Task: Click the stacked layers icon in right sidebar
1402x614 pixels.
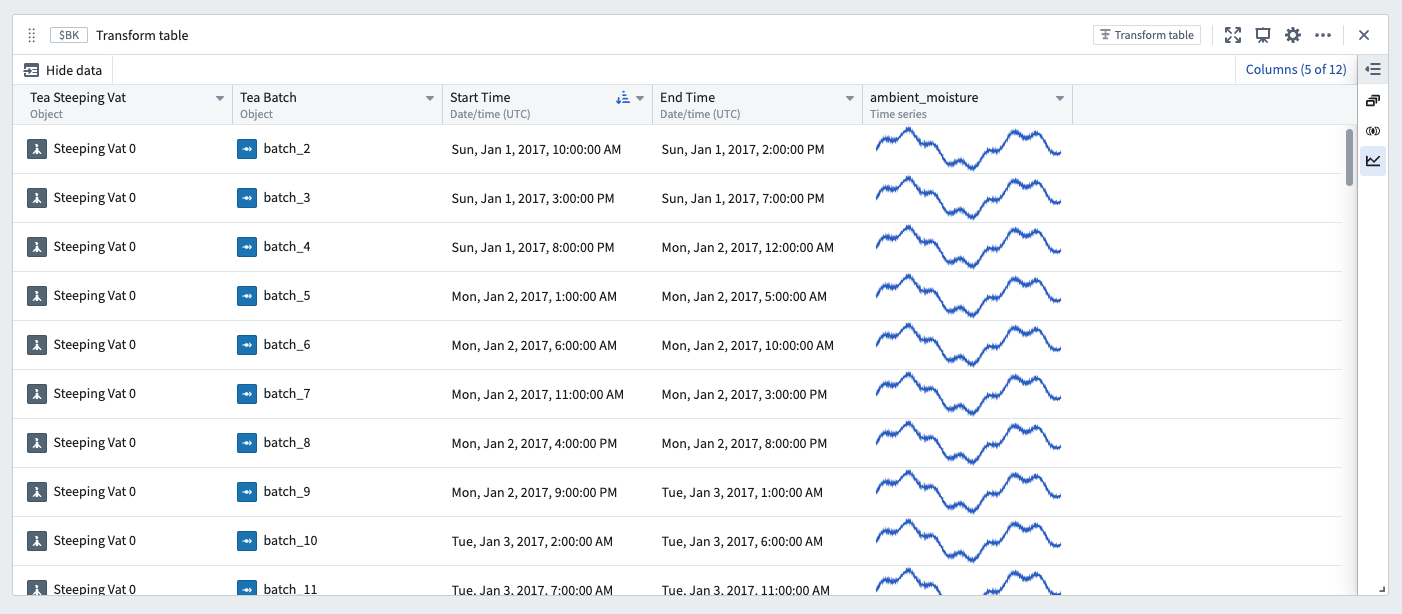Action: pyautogui.click(x=1373, y=100)
